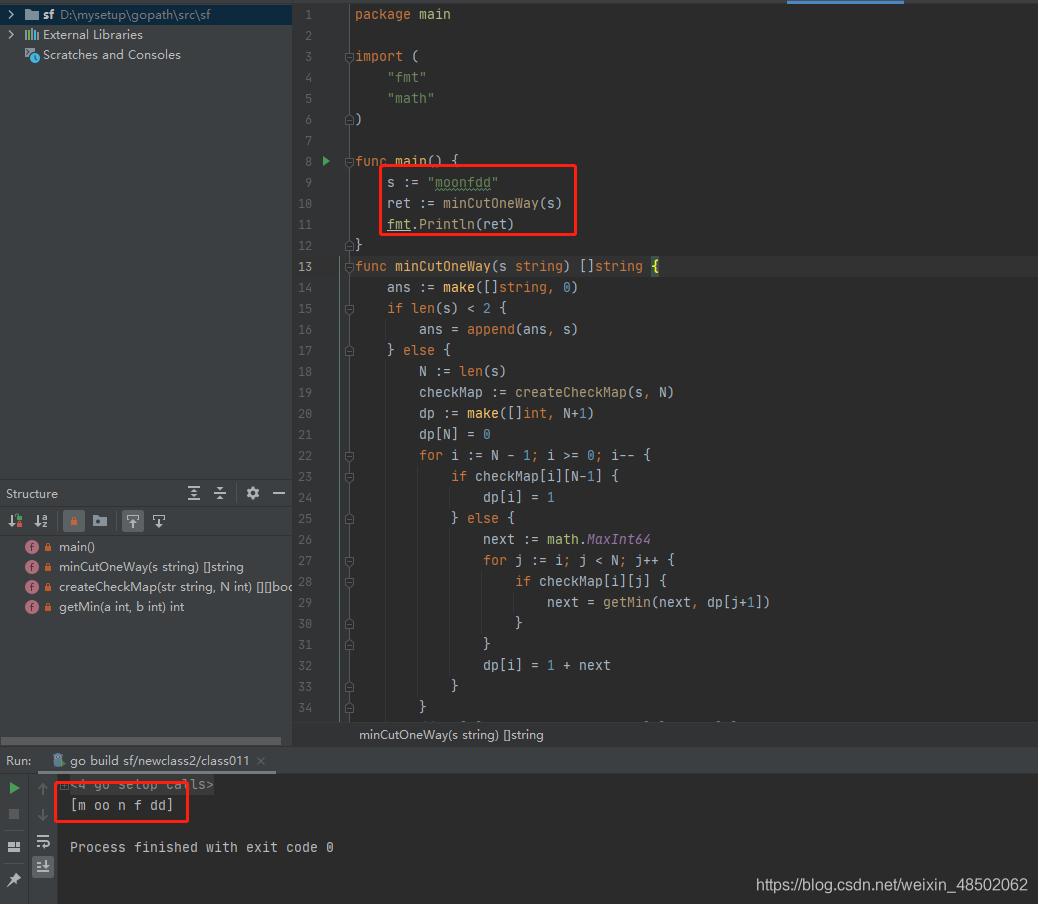
Task: Collapse the for i := N - 1 loop fold
Action: (x=349, y=456)
